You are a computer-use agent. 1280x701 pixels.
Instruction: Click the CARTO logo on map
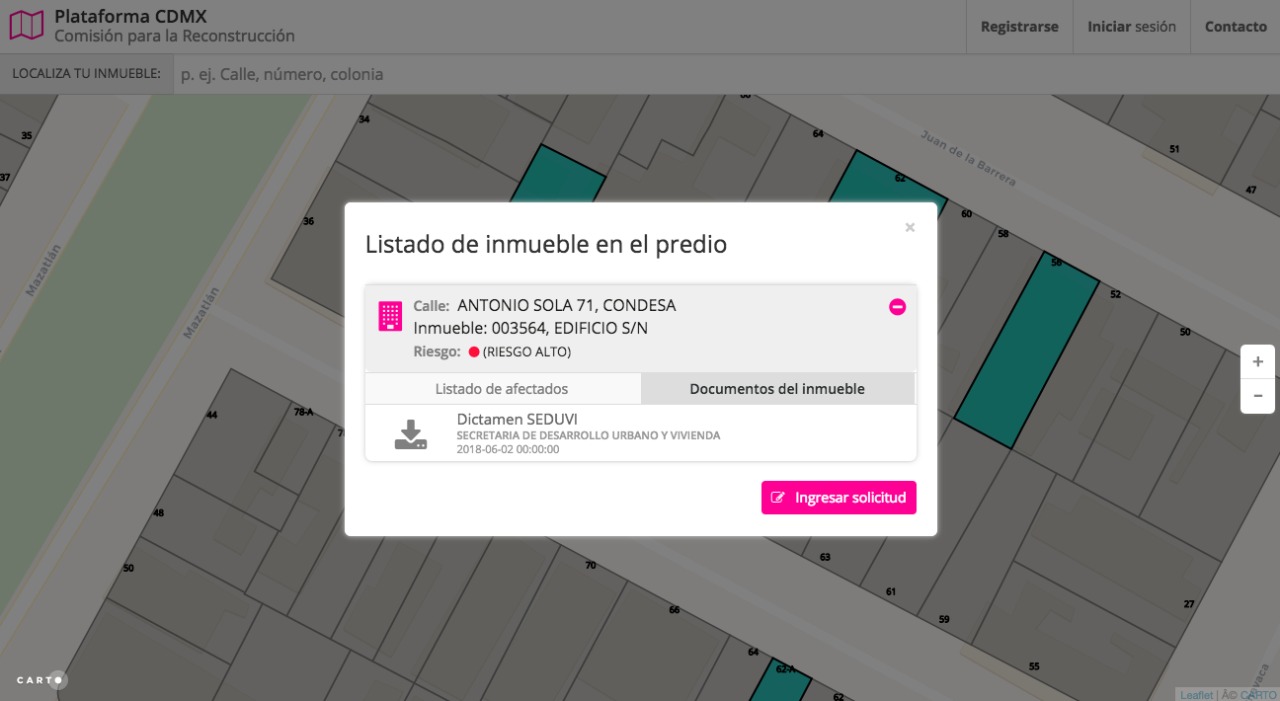click(x=41, y=680)
